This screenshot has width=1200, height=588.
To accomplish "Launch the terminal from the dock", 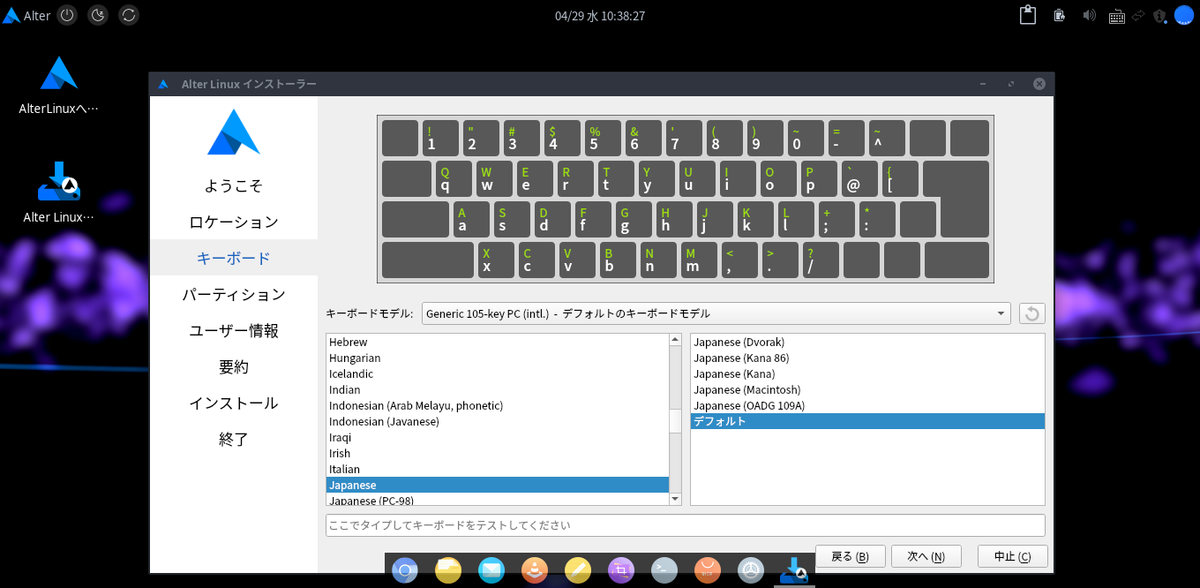I will pyautogui.click(x=664, y=571).
